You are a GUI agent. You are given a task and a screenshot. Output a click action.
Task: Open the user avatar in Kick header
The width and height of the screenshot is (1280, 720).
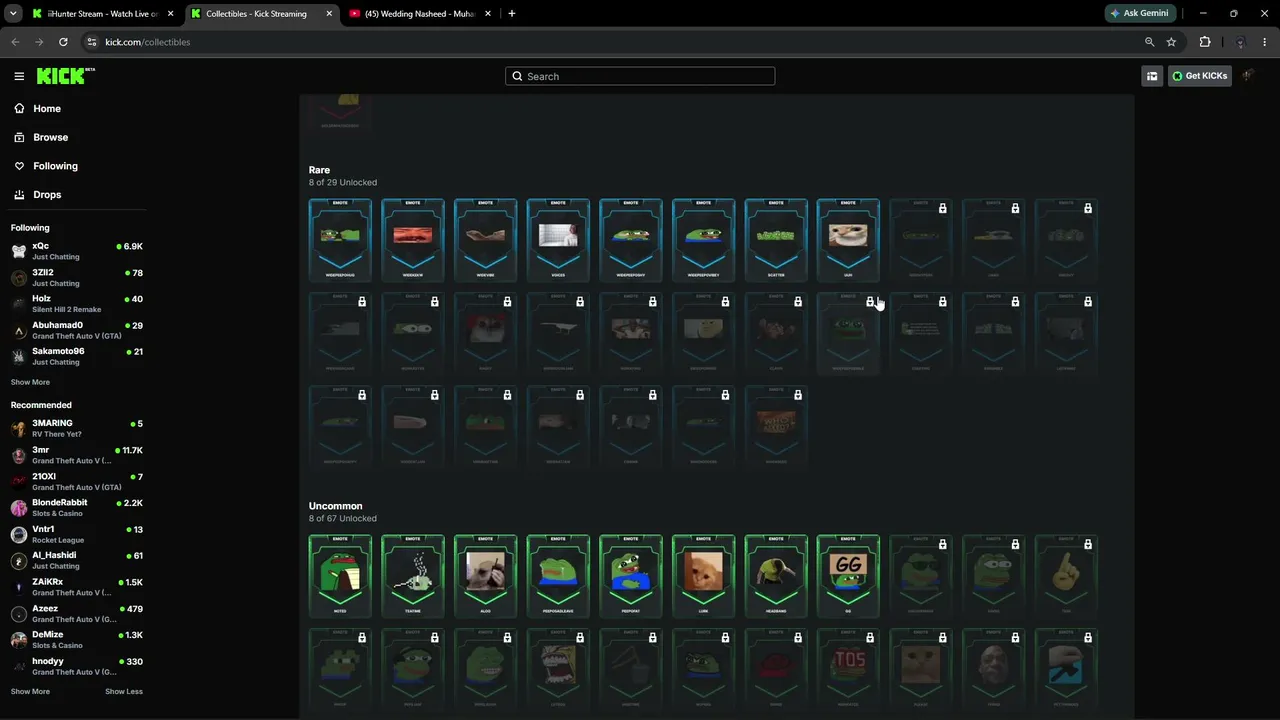coord(1248,76)
